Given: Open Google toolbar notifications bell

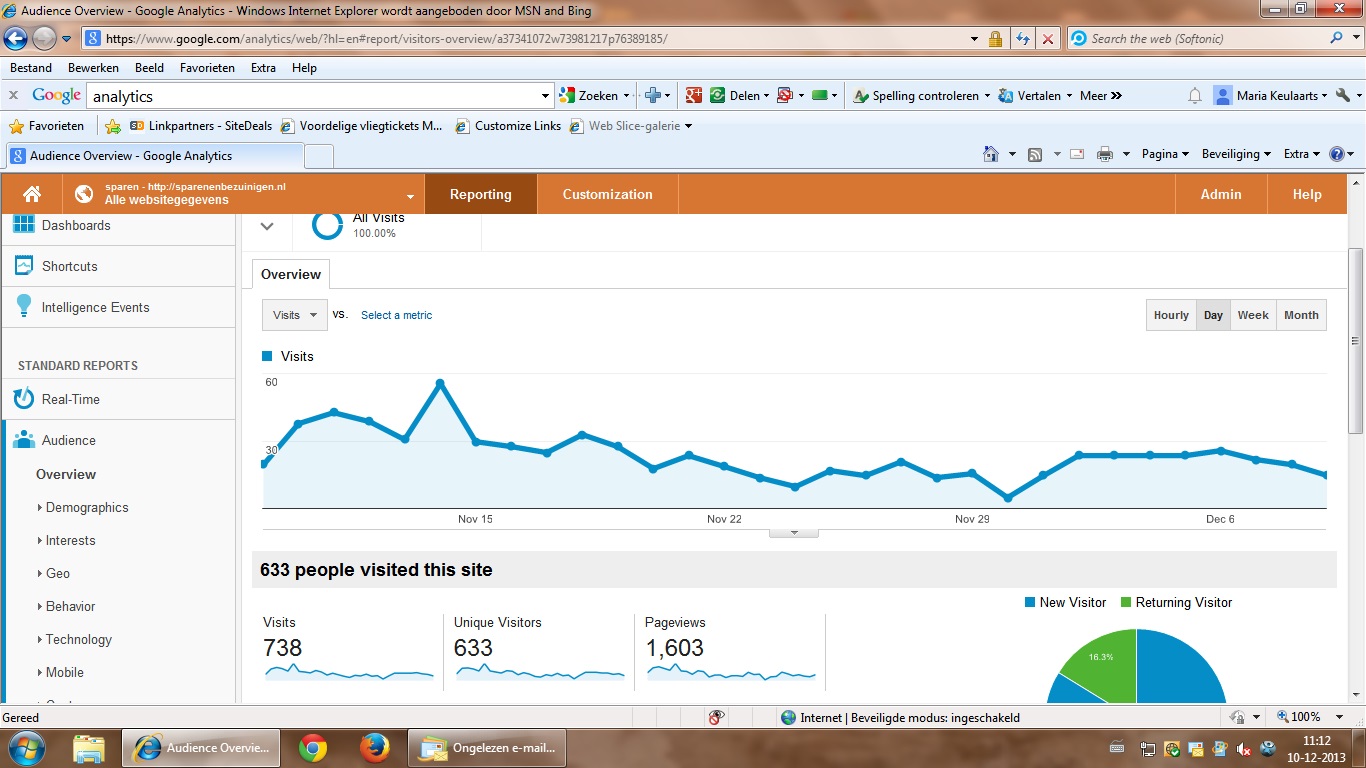Looking at the screenshot, I should click(1194, 96).
